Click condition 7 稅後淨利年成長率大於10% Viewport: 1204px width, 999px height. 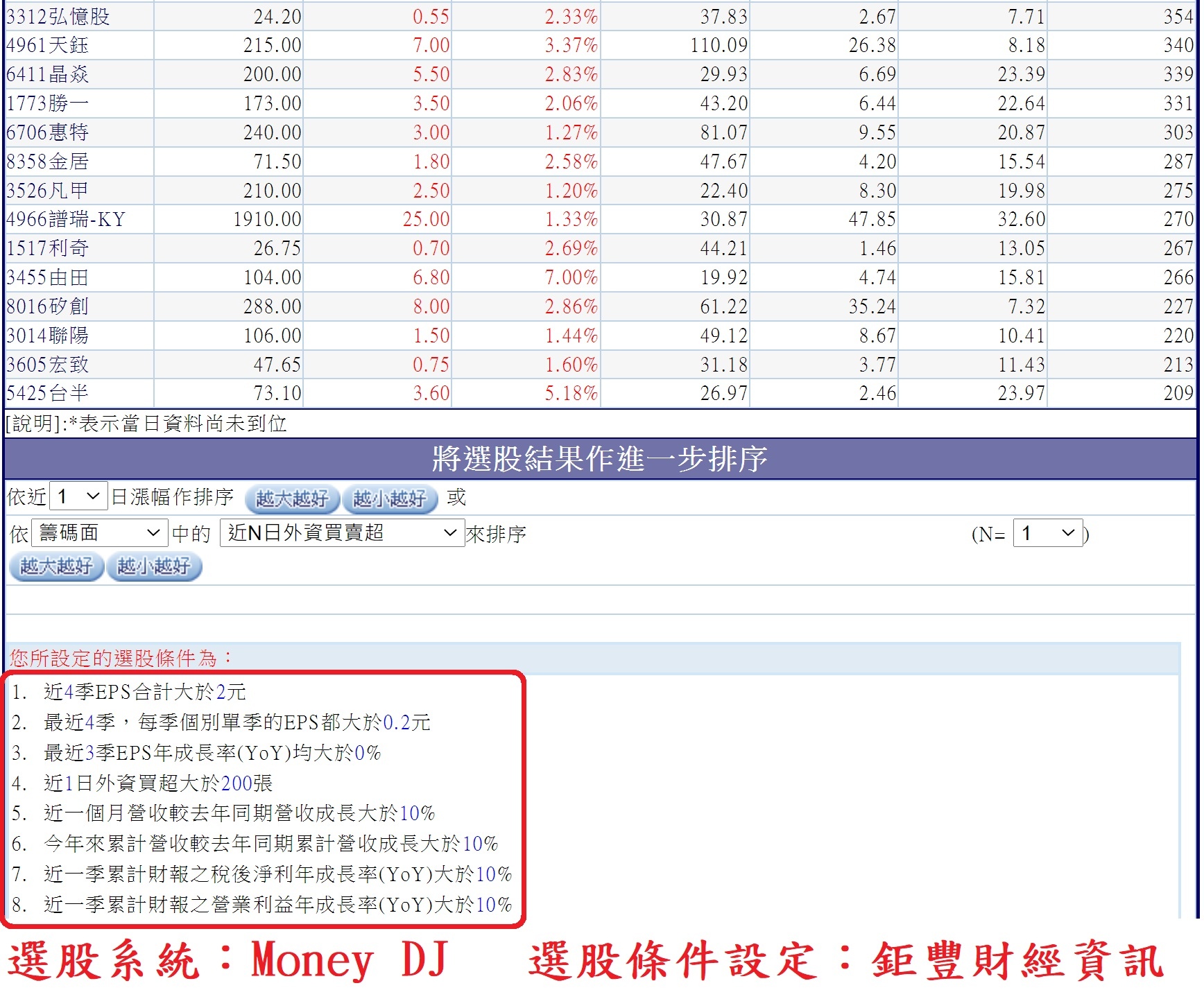tap(277, 874)
